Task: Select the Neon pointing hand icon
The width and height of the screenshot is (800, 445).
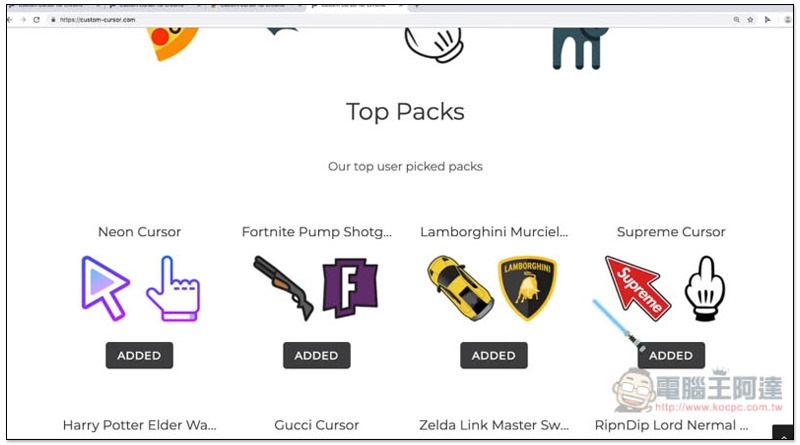Action: pos(173,288)
